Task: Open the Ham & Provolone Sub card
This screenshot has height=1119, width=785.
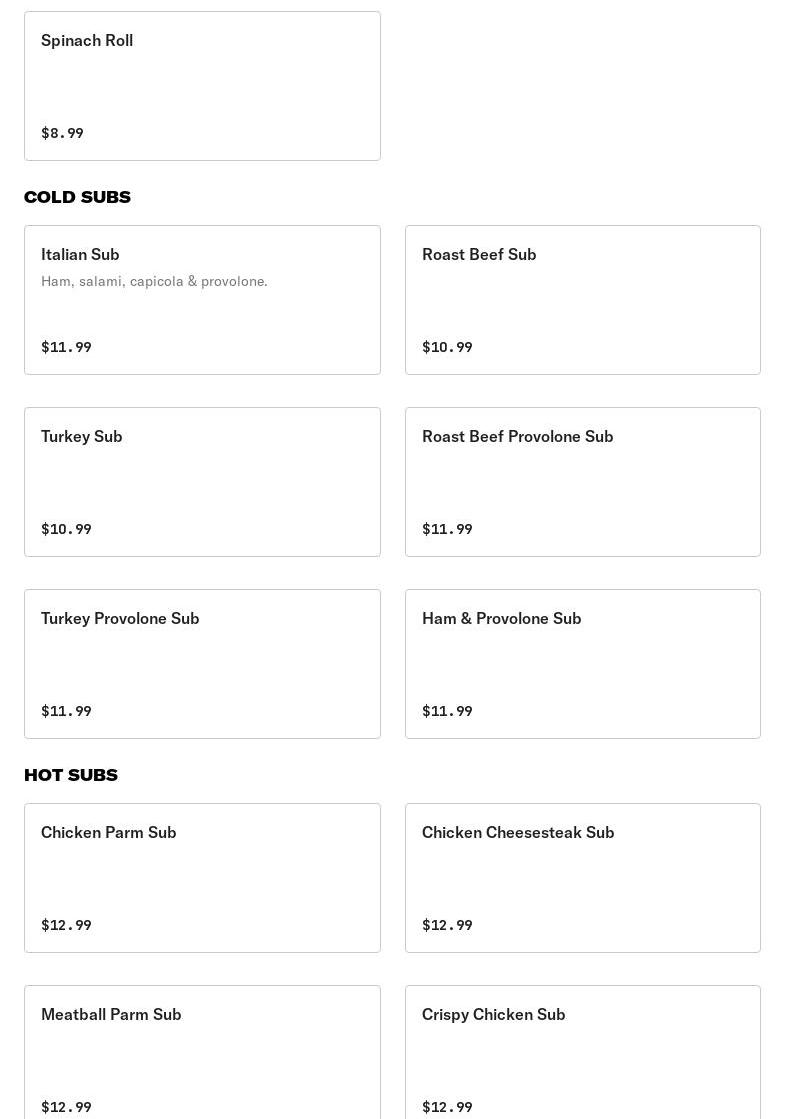Action: coord(582,664)
